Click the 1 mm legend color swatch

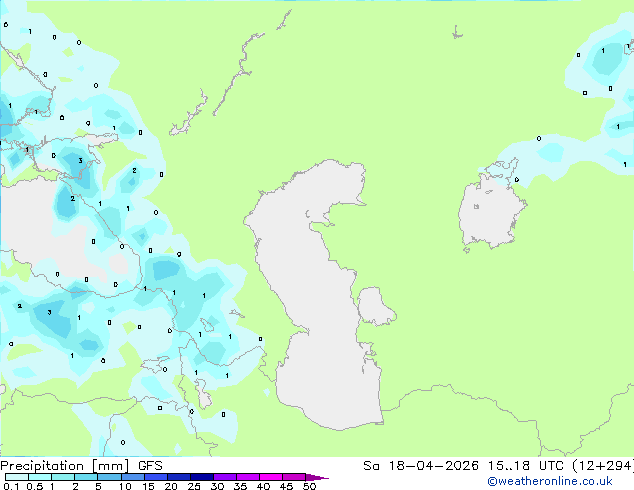[x=63, y=477]
